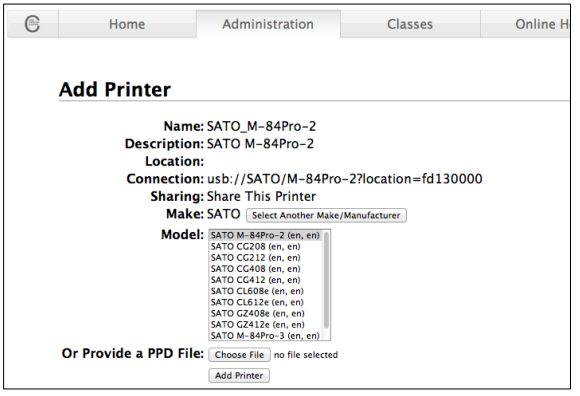Click the 'no file selected' label
580x396 pixels.
tap(306, 355)
